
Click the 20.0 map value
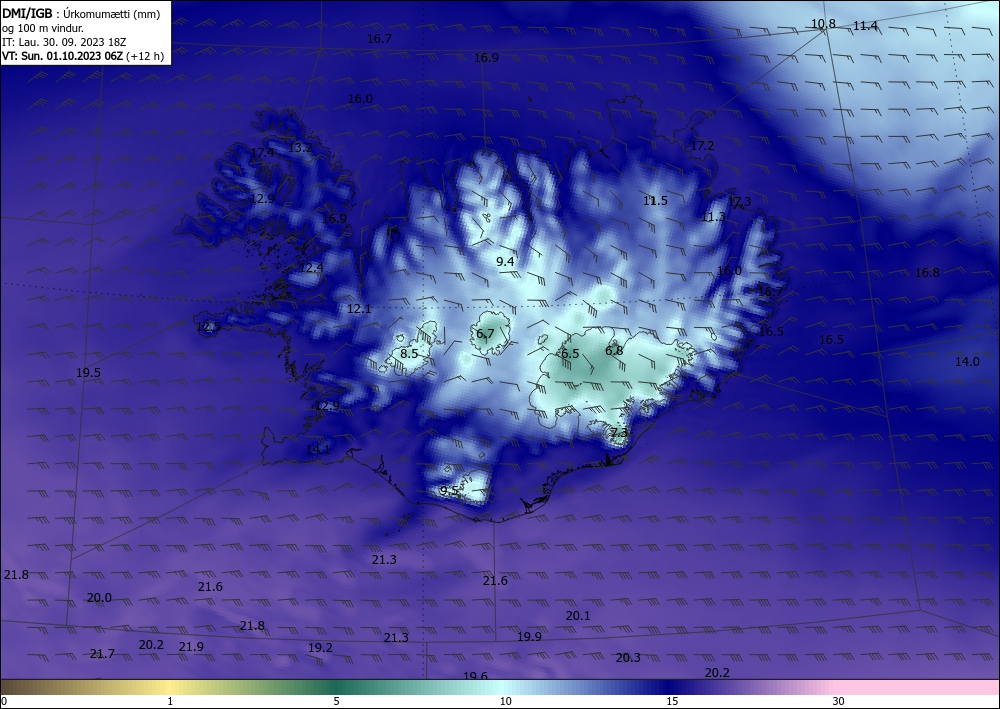pyautogui.click(x=99, y=597)
